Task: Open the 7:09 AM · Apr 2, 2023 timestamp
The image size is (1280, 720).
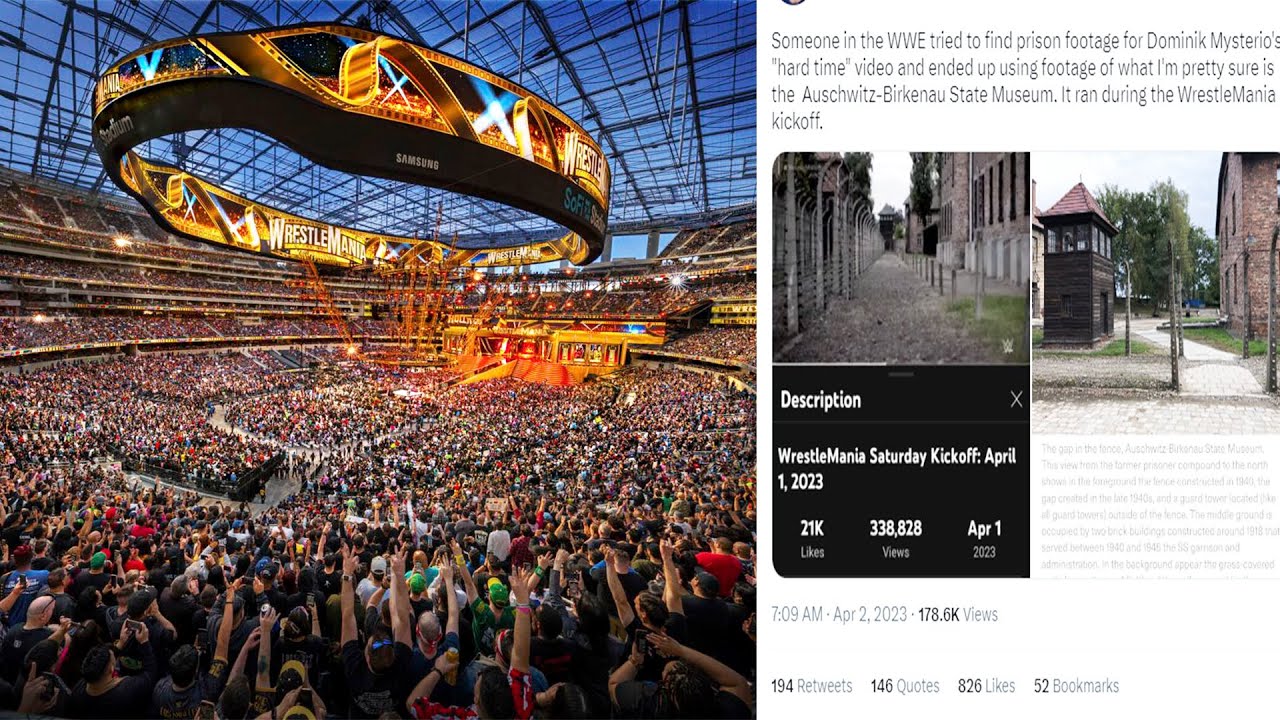Action: pos(839,614)
